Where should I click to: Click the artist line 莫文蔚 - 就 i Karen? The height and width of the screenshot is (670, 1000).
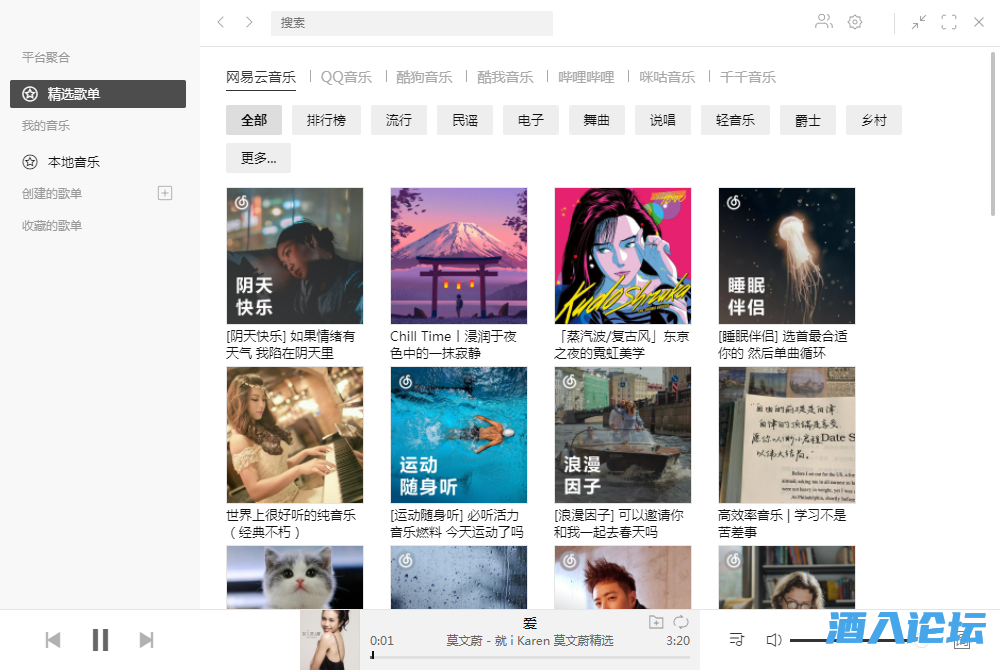click(x=530, y=640)
